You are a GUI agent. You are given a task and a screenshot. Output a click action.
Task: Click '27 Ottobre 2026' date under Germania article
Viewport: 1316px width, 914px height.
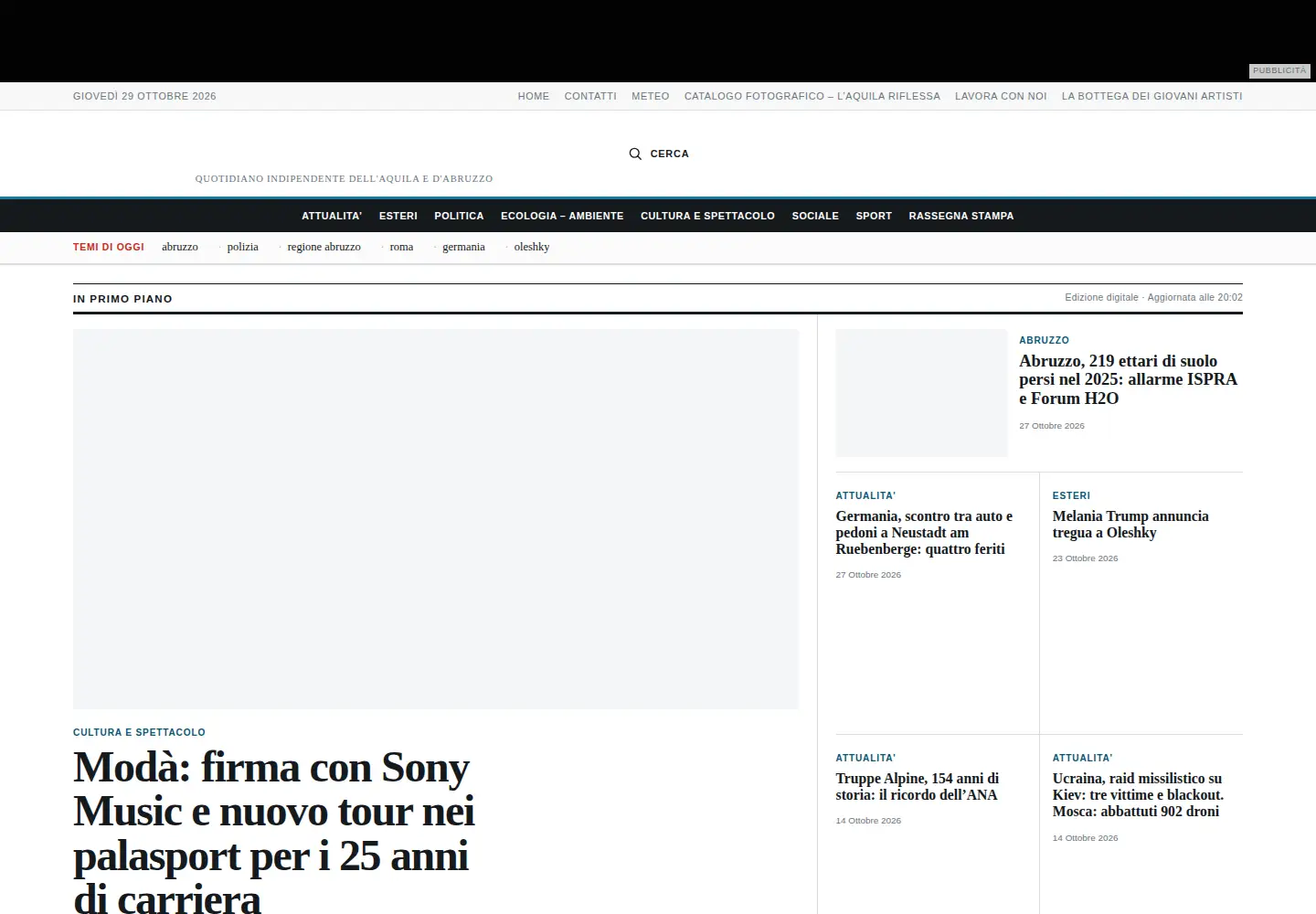click(868, 575)
